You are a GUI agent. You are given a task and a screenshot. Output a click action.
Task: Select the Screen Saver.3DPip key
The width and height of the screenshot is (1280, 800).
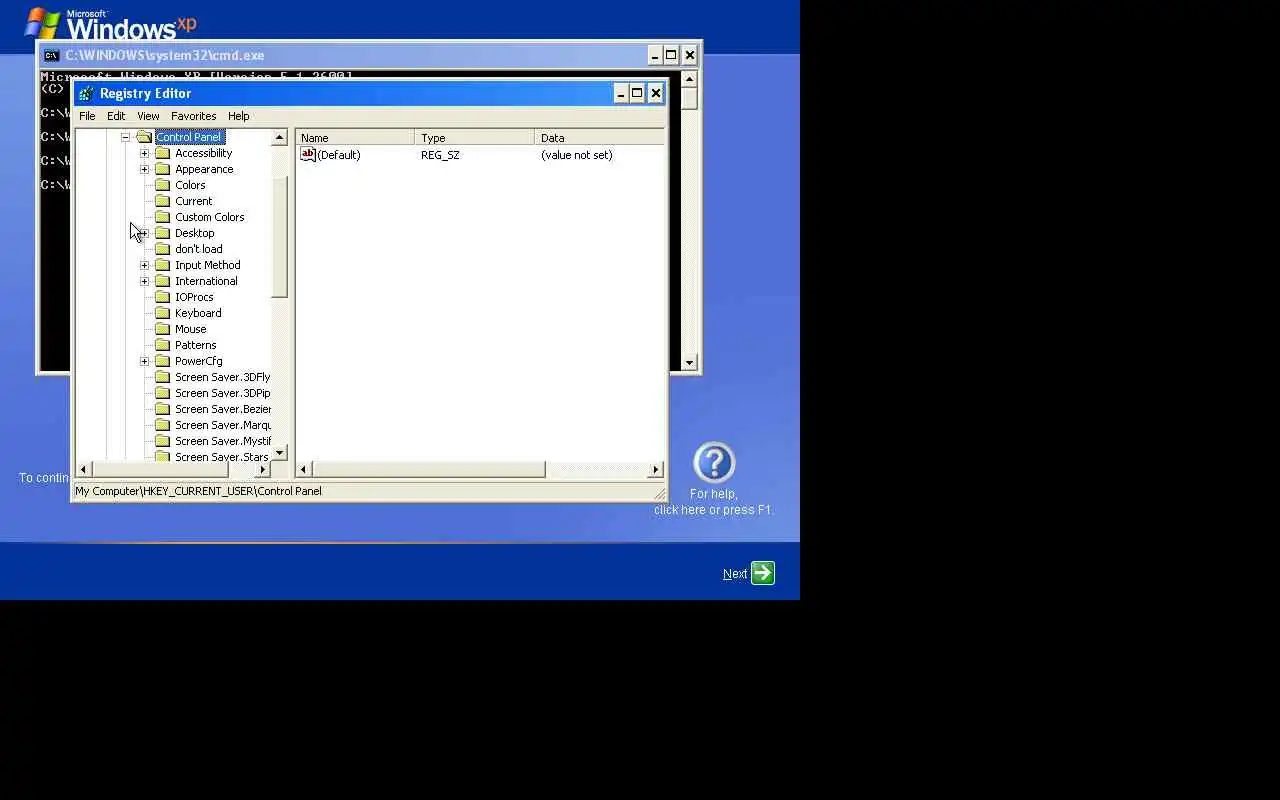222,393
